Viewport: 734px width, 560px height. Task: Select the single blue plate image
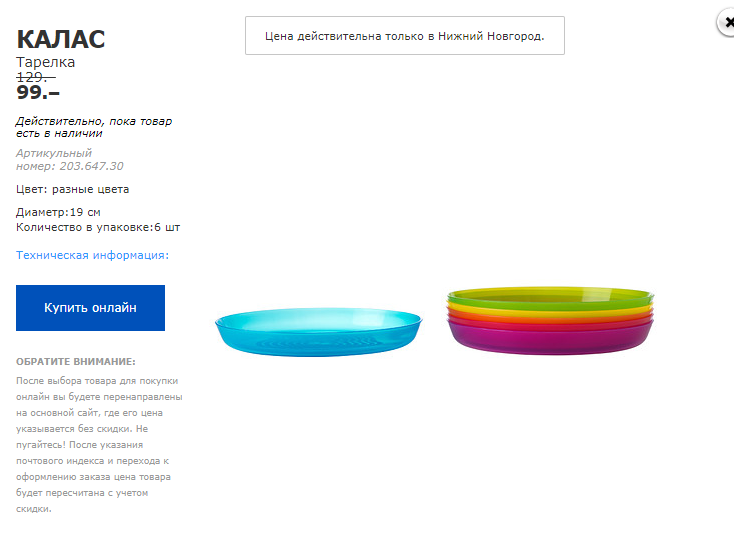318,330
